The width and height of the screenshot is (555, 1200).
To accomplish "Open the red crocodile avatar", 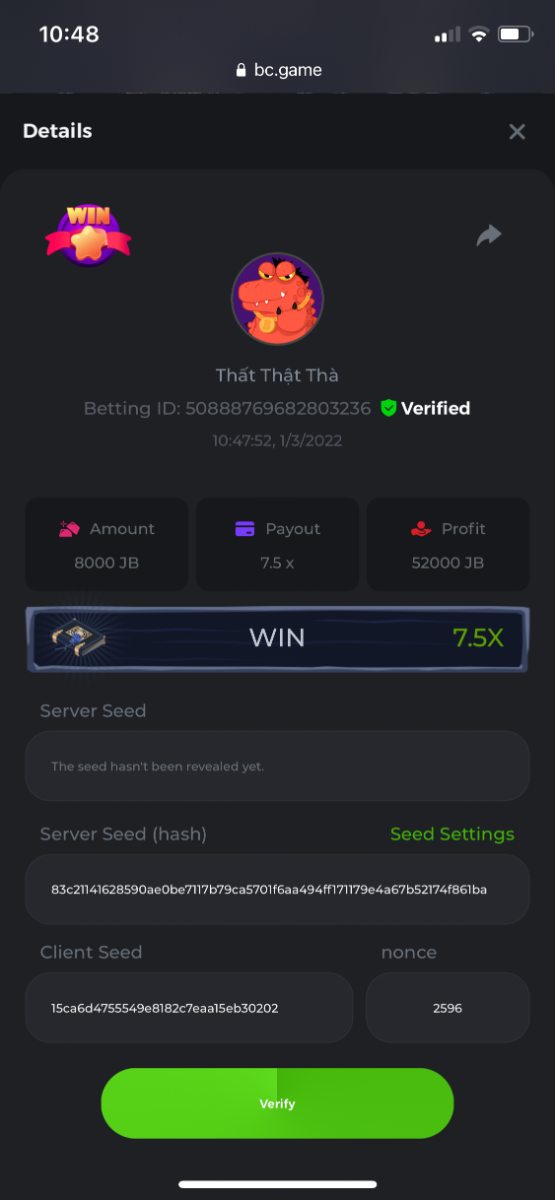I will coord(277,298).
